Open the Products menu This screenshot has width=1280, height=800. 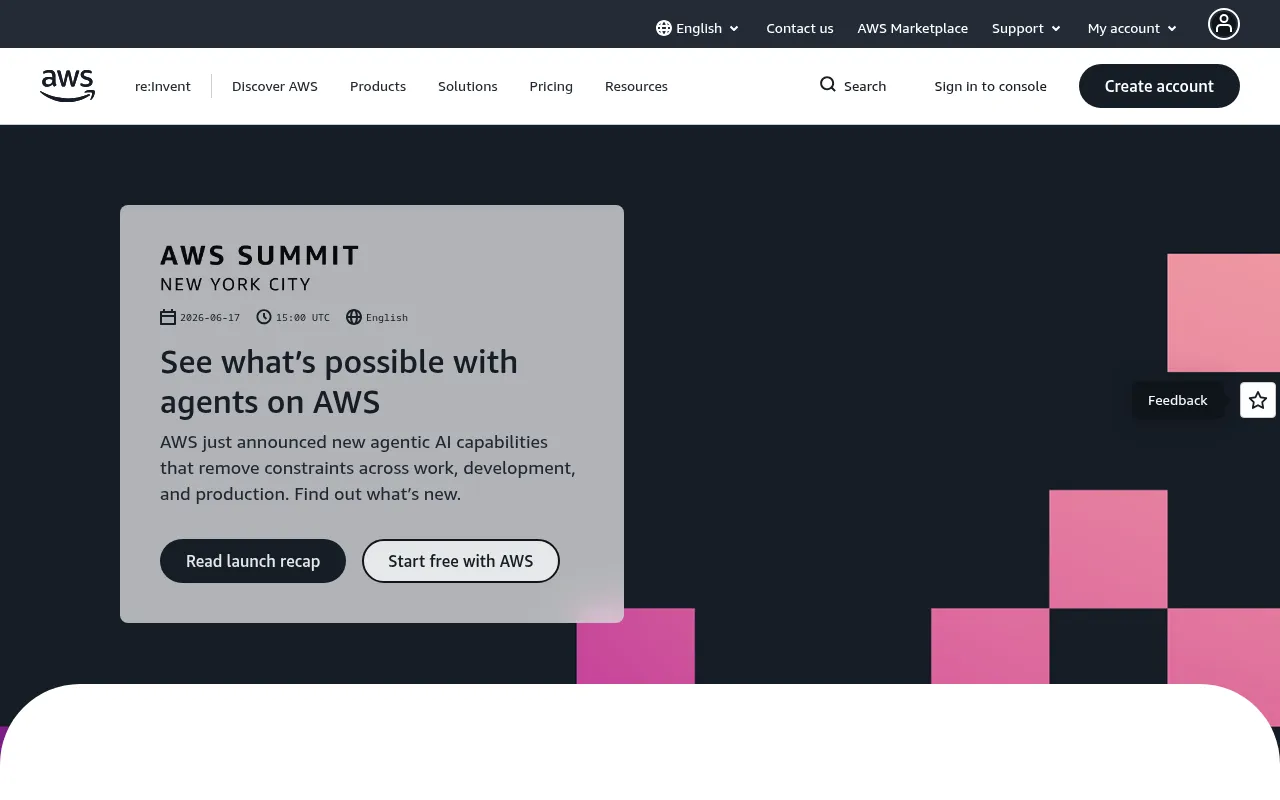378,86
